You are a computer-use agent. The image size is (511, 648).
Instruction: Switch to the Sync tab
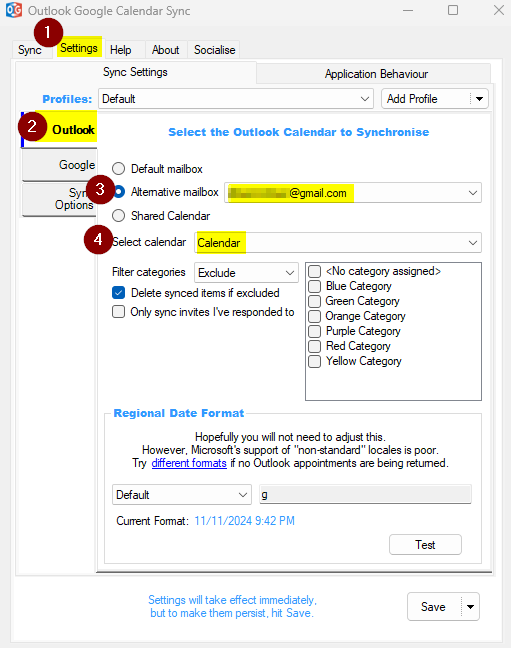(29, 50)
